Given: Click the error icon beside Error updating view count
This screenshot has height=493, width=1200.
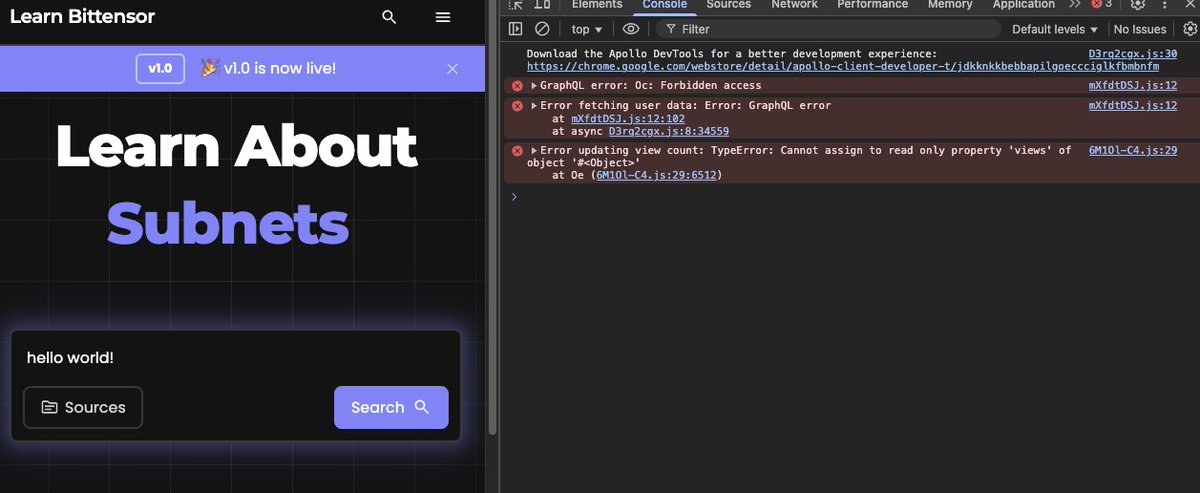Looking at the screenshot, I should pyautogui.click(x=517, y=150).
